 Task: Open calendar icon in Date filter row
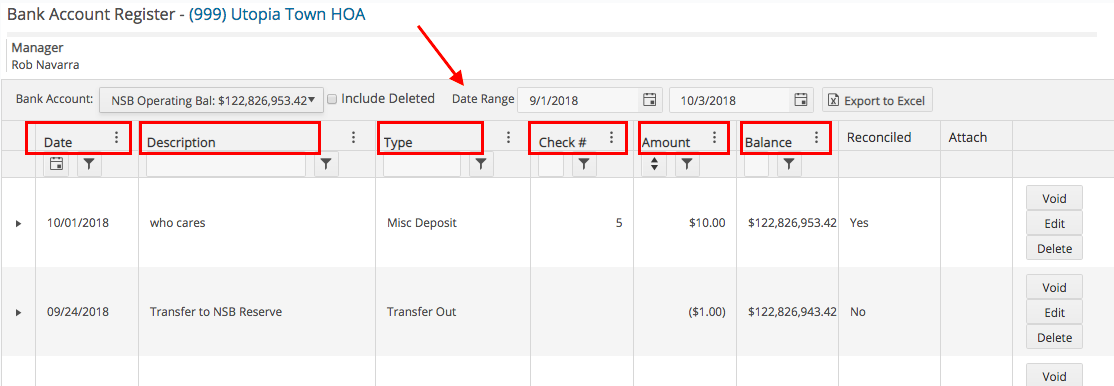(56, 164)
